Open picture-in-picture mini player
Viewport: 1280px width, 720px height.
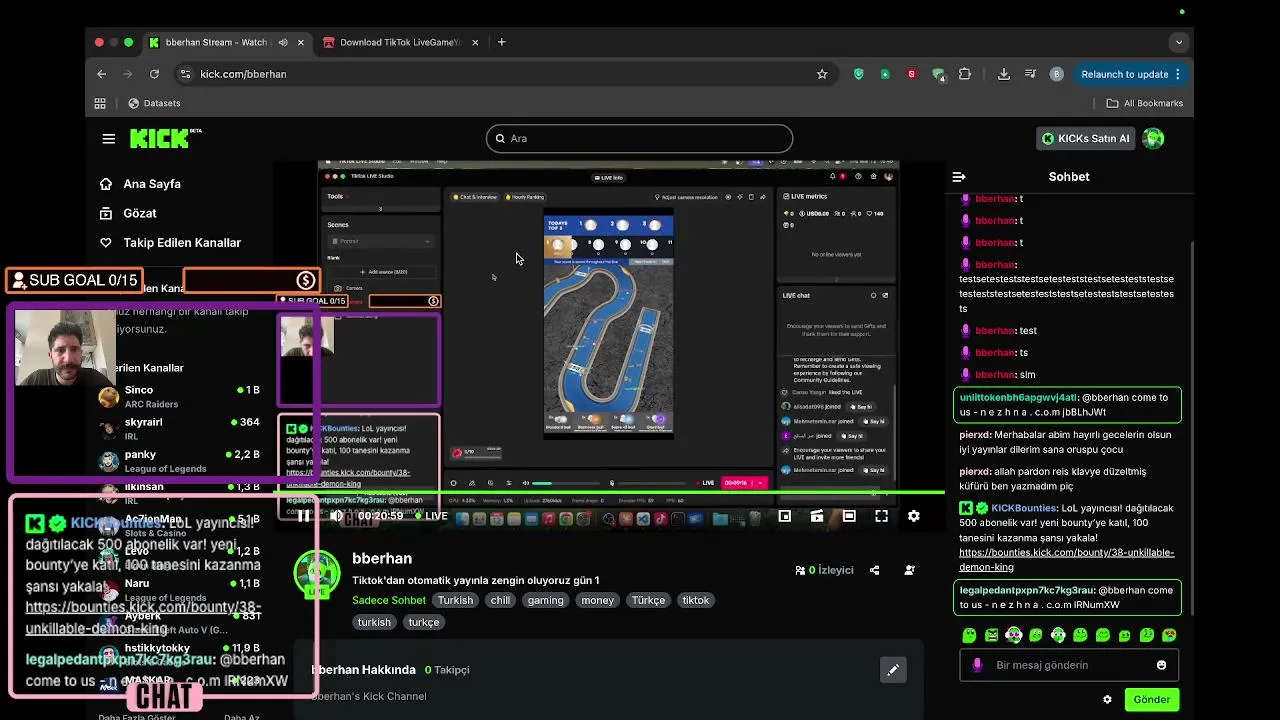785,516
